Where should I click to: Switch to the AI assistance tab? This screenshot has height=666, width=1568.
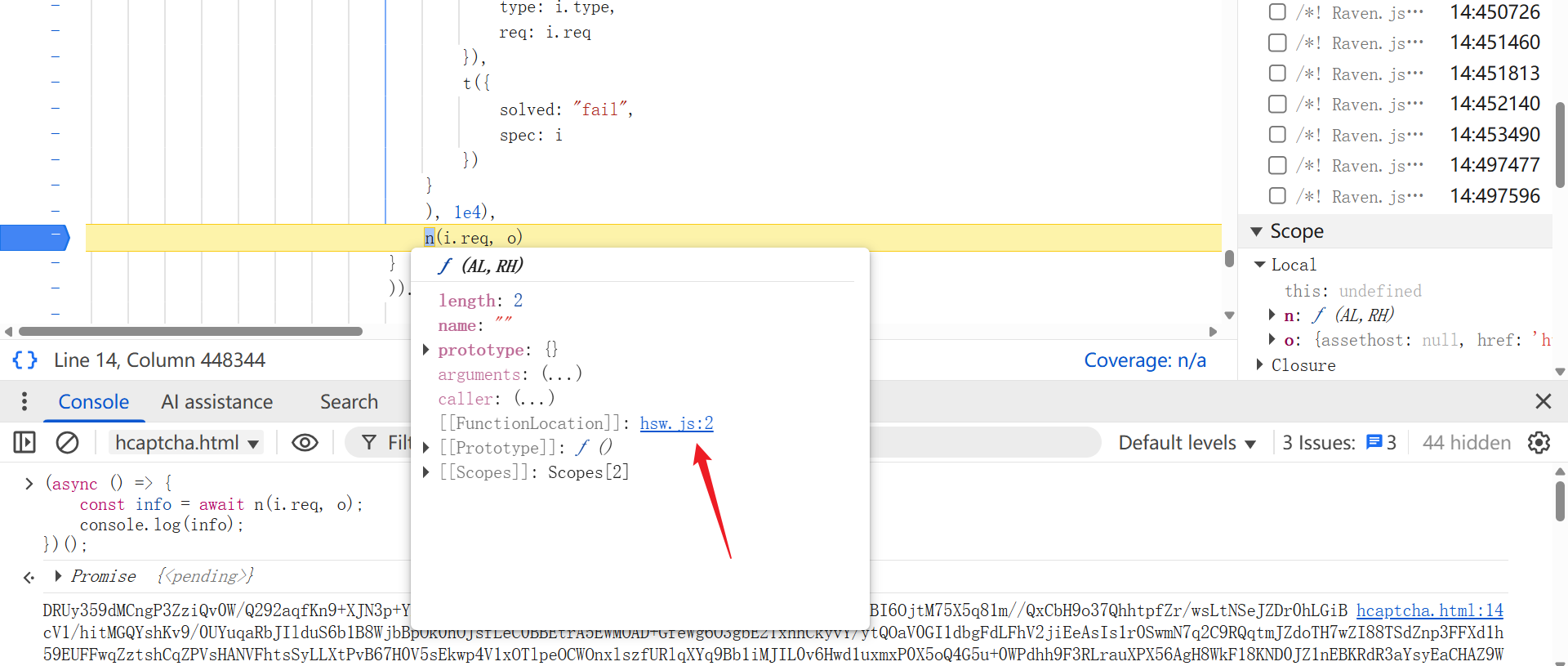coord(216,401)
